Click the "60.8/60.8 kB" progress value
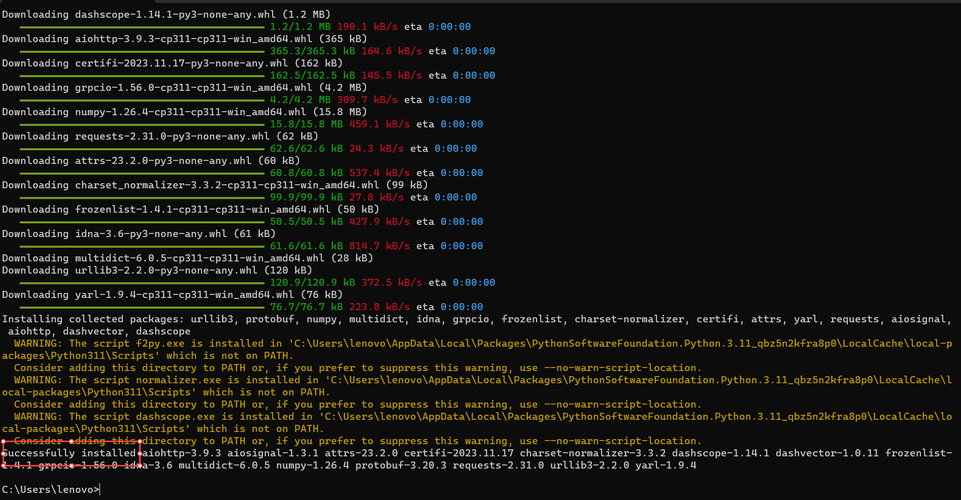The width and height of the screenshot is (961, 500). pos(306,173)
